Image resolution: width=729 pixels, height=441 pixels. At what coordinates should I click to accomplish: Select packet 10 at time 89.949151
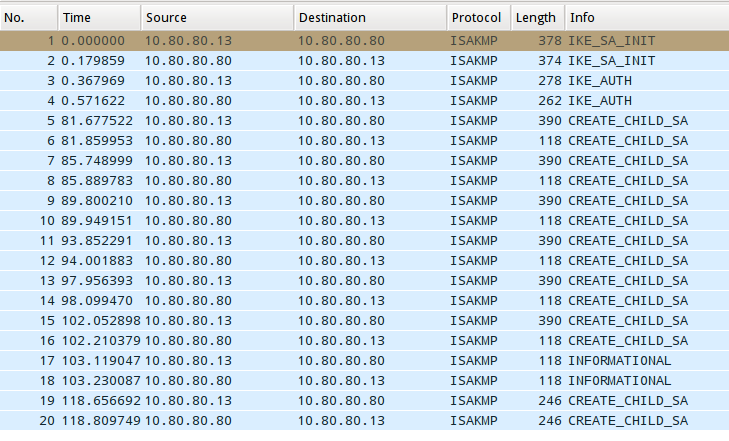(364, 221)
